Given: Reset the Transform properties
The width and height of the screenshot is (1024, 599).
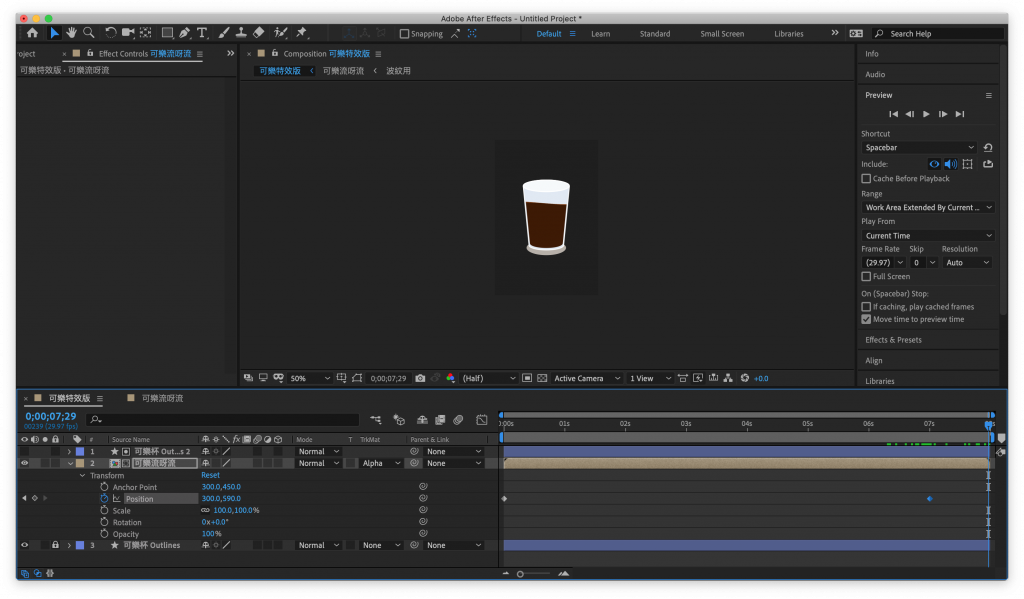Looking at the screenshot, I should coord(210,475).
